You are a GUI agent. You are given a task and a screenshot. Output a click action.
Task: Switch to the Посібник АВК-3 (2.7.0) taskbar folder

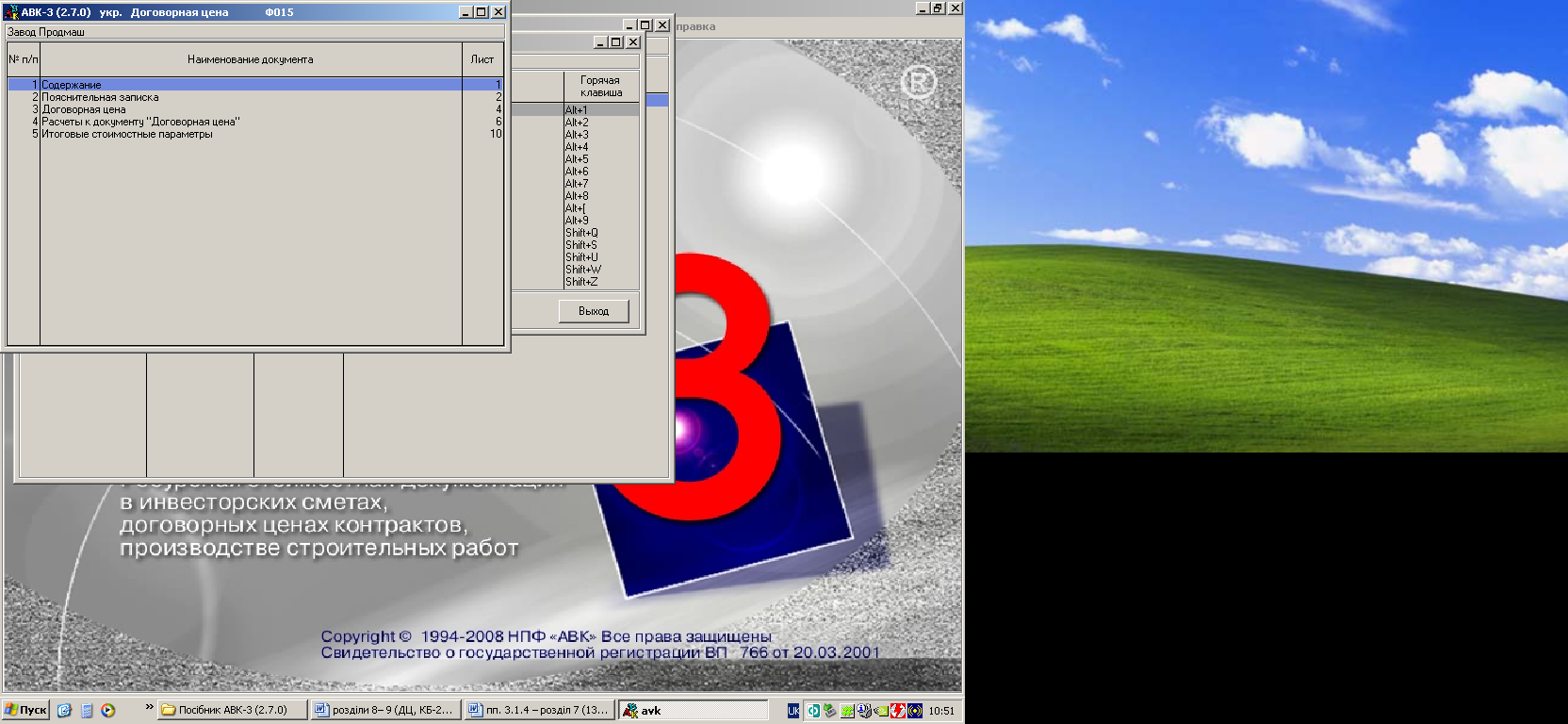coord(233,710)
